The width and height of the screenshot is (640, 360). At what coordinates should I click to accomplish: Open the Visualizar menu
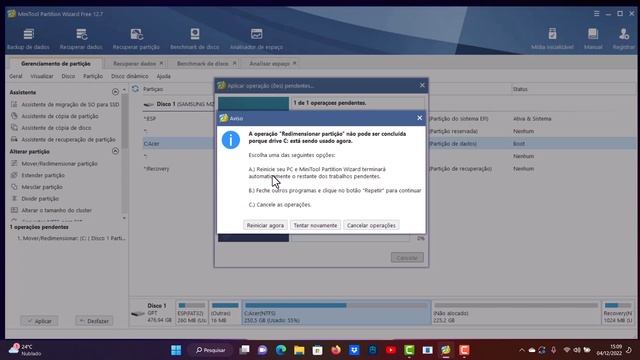[42, 76]
